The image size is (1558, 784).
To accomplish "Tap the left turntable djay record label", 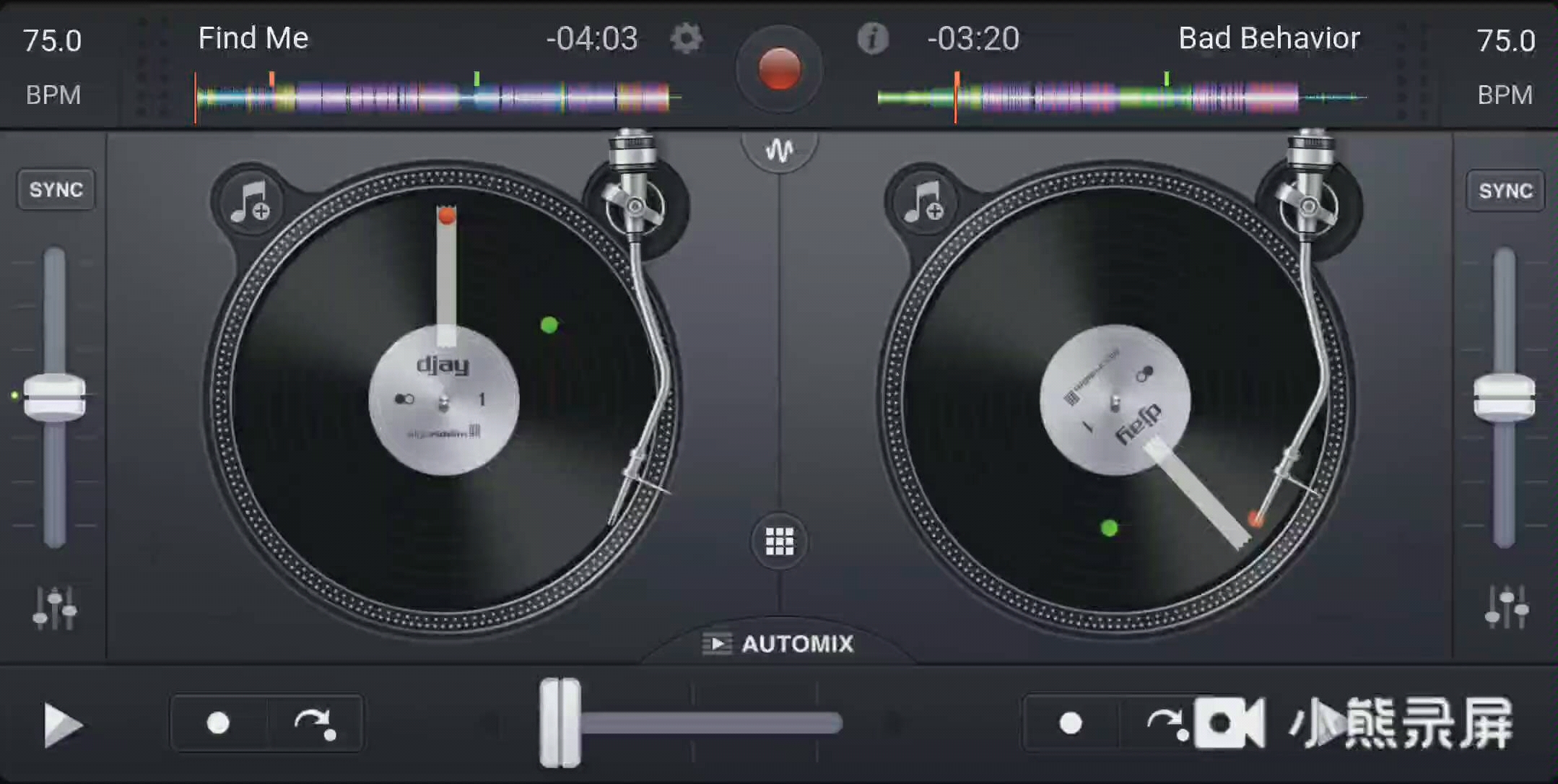I will point(443,400).
